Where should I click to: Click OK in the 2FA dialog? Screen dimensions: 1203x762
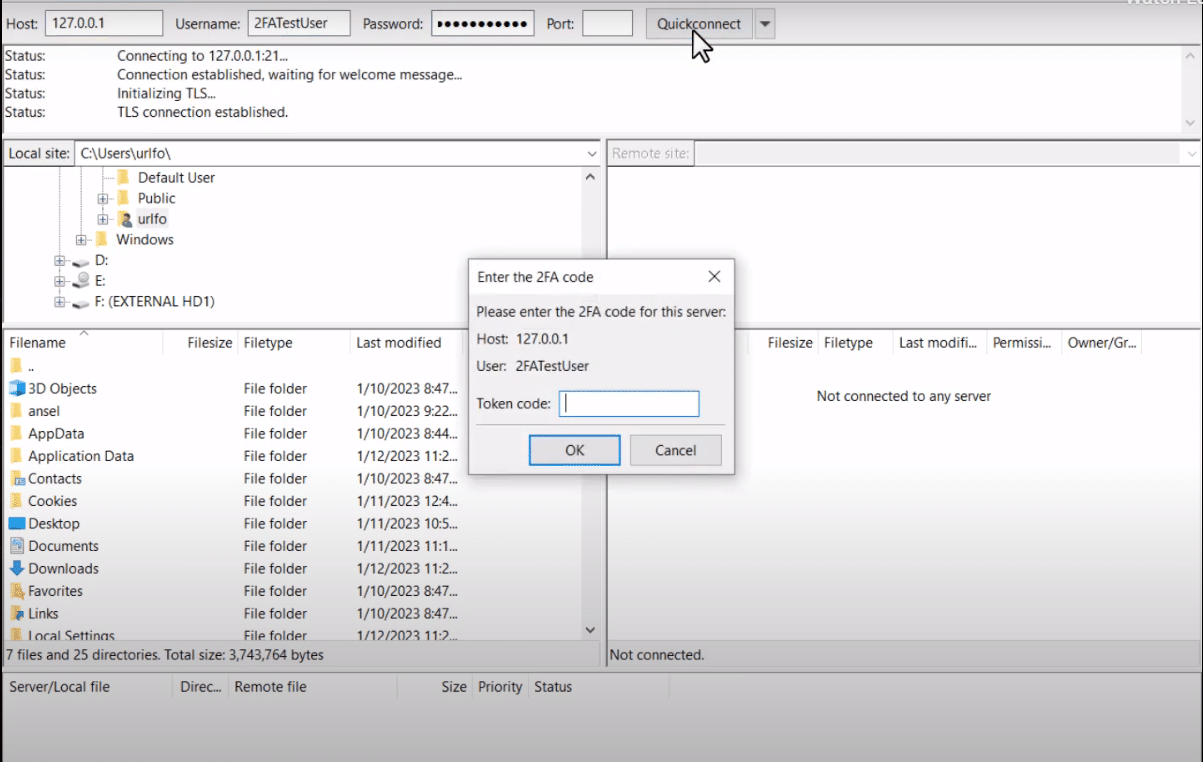point(574,450)
